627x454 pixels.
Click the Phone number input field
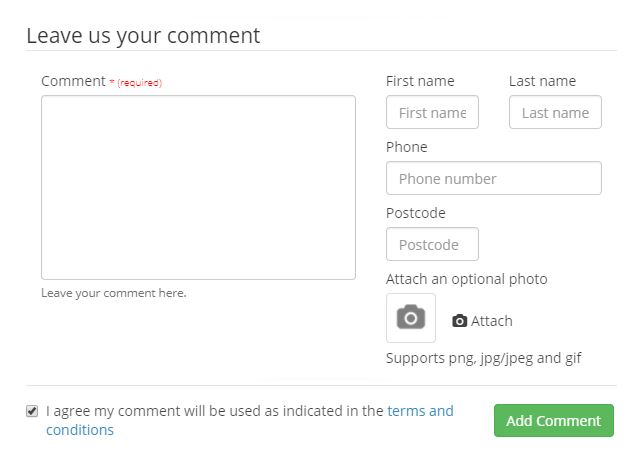(x=494, y=178)
